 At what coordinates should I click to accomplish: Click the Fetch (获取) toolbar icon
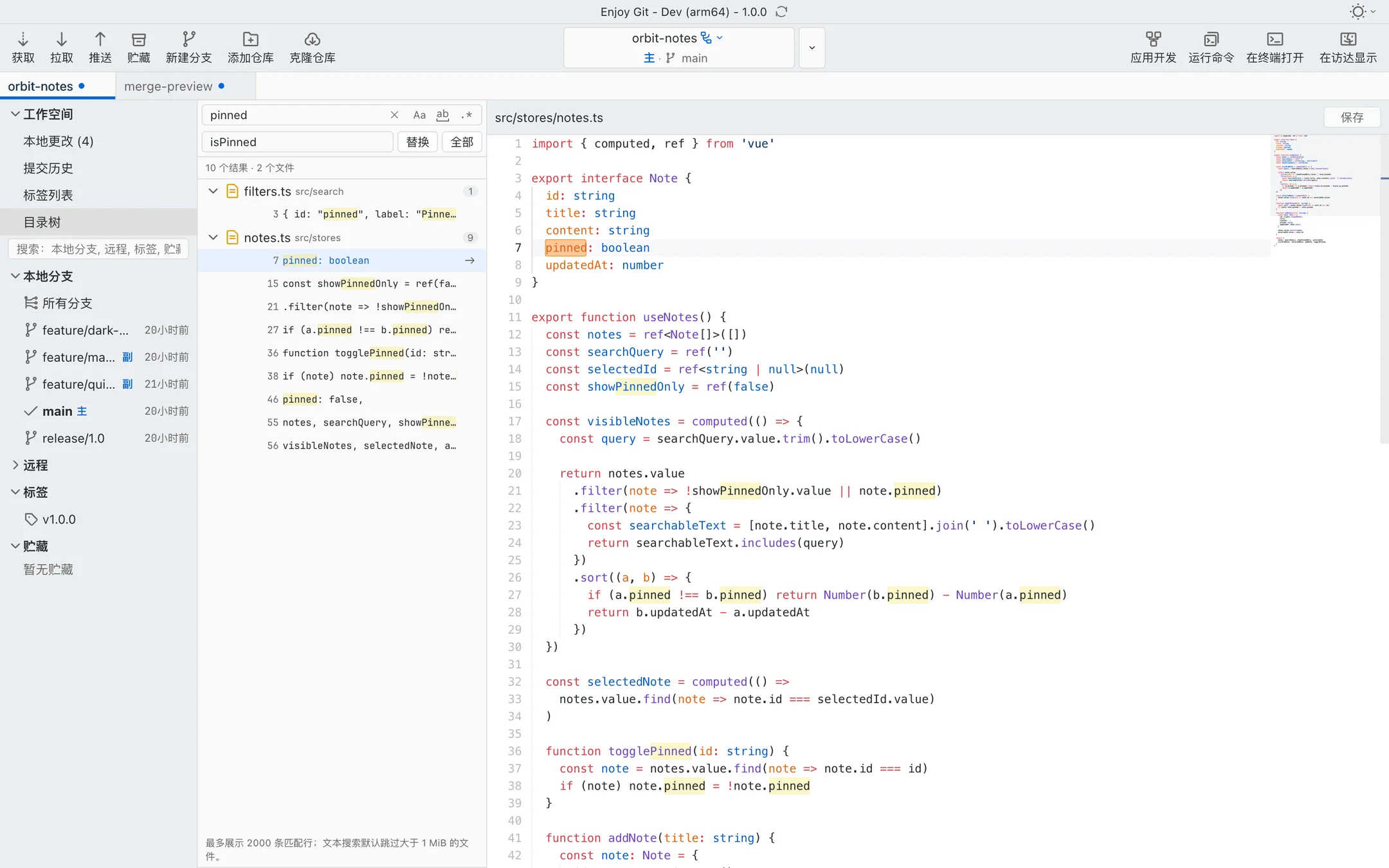(x=23, y=48)
